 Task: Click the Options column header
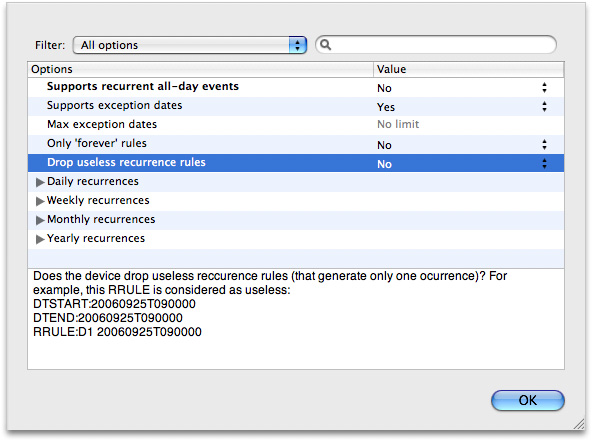(200, 69)
